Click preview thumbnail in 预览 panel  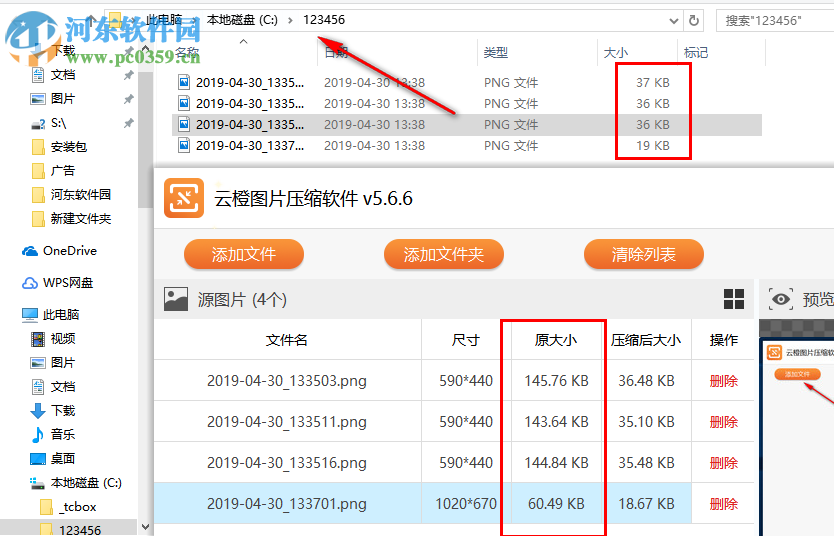(797, 436)
